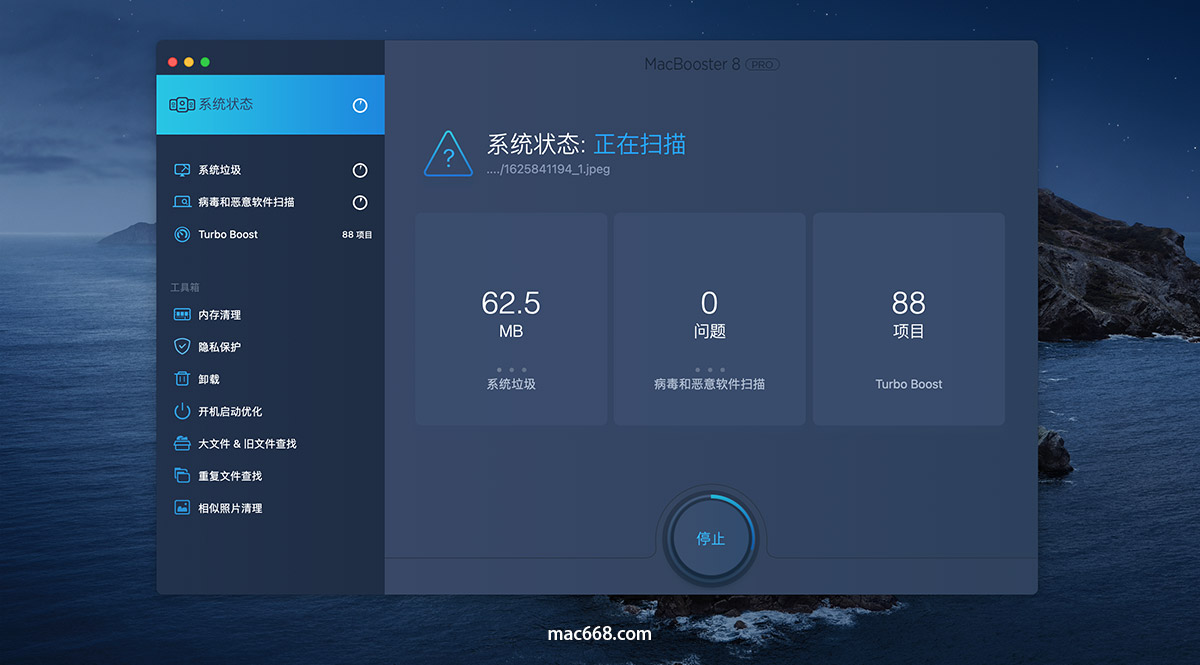Click progress indicator on 病毒和恶意软件扫描 row
Screen dimensions: 1200x665
[360, 203]
